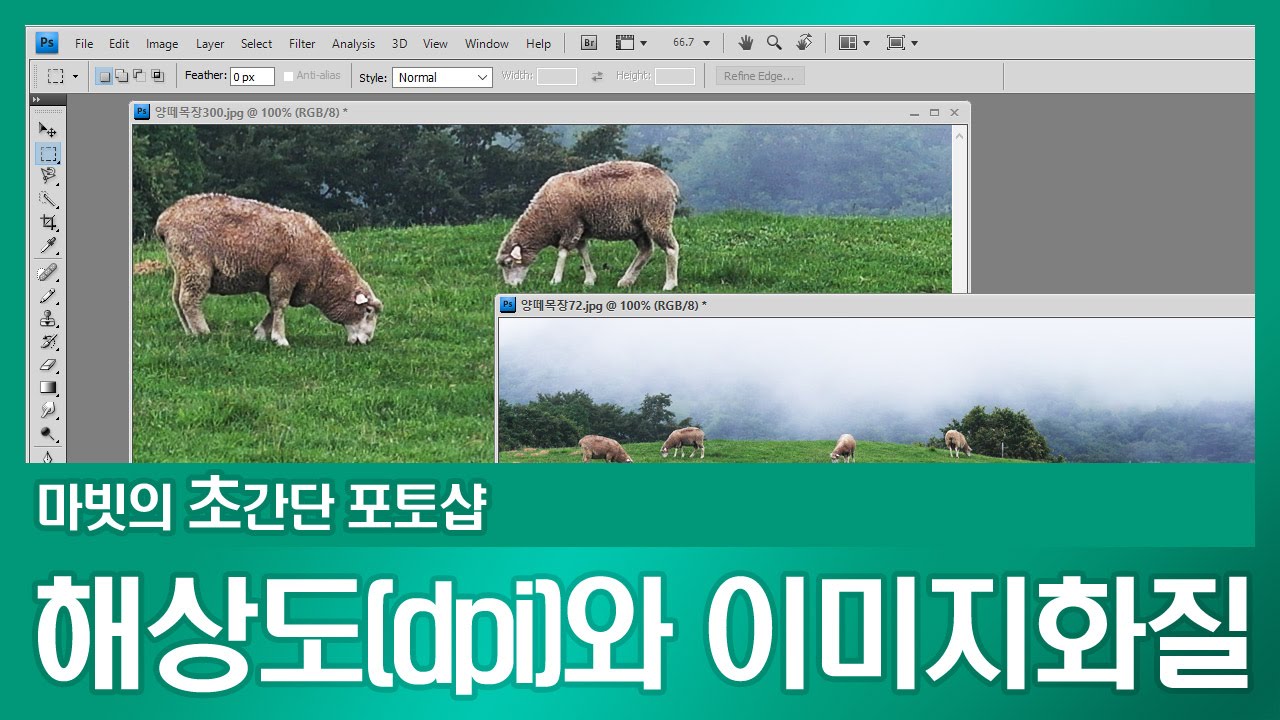Expand the toolbox with double-arrow toggle

click(36, 100)
